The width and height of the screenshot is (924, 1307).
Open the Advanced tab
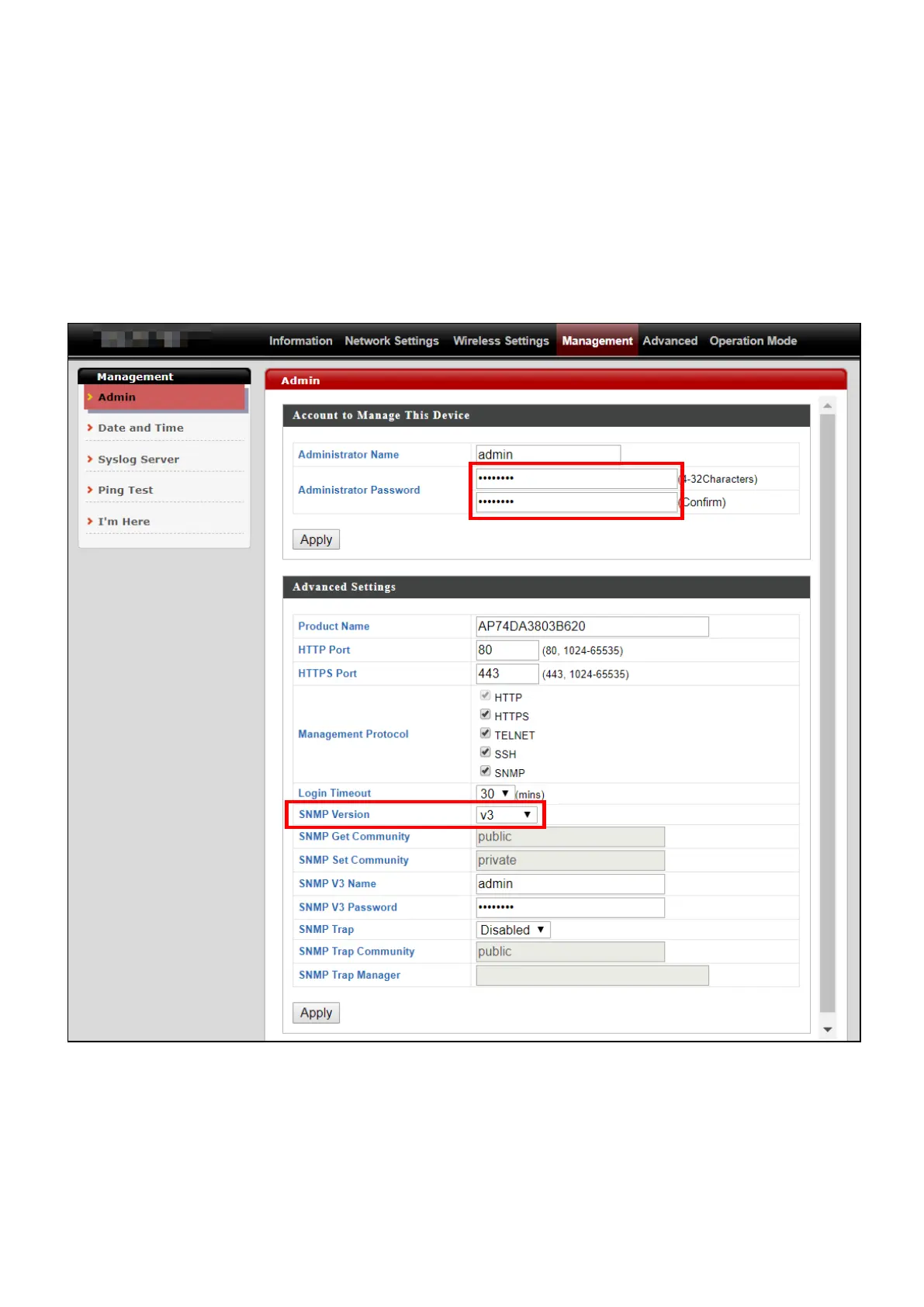670,341
